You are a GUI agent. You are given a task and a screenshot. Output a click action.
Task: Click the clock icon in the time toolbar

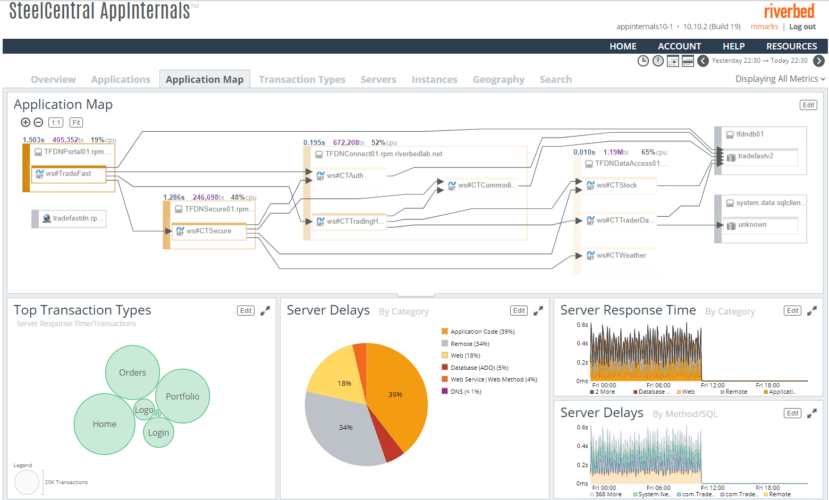click(643, 61)
